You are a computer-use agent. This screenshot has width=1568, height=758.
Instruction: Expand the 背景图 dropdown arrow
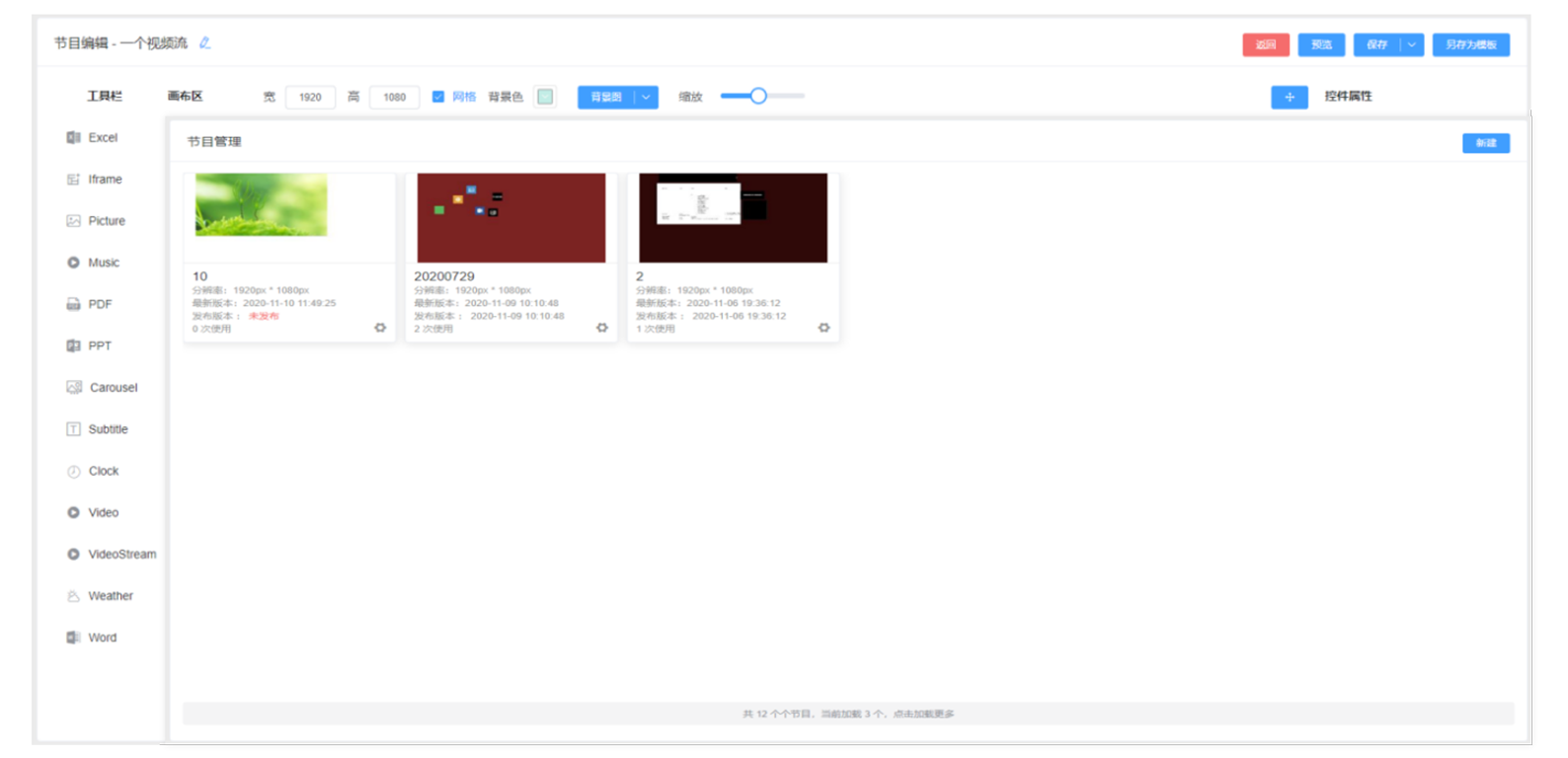[x=646, y=97]
